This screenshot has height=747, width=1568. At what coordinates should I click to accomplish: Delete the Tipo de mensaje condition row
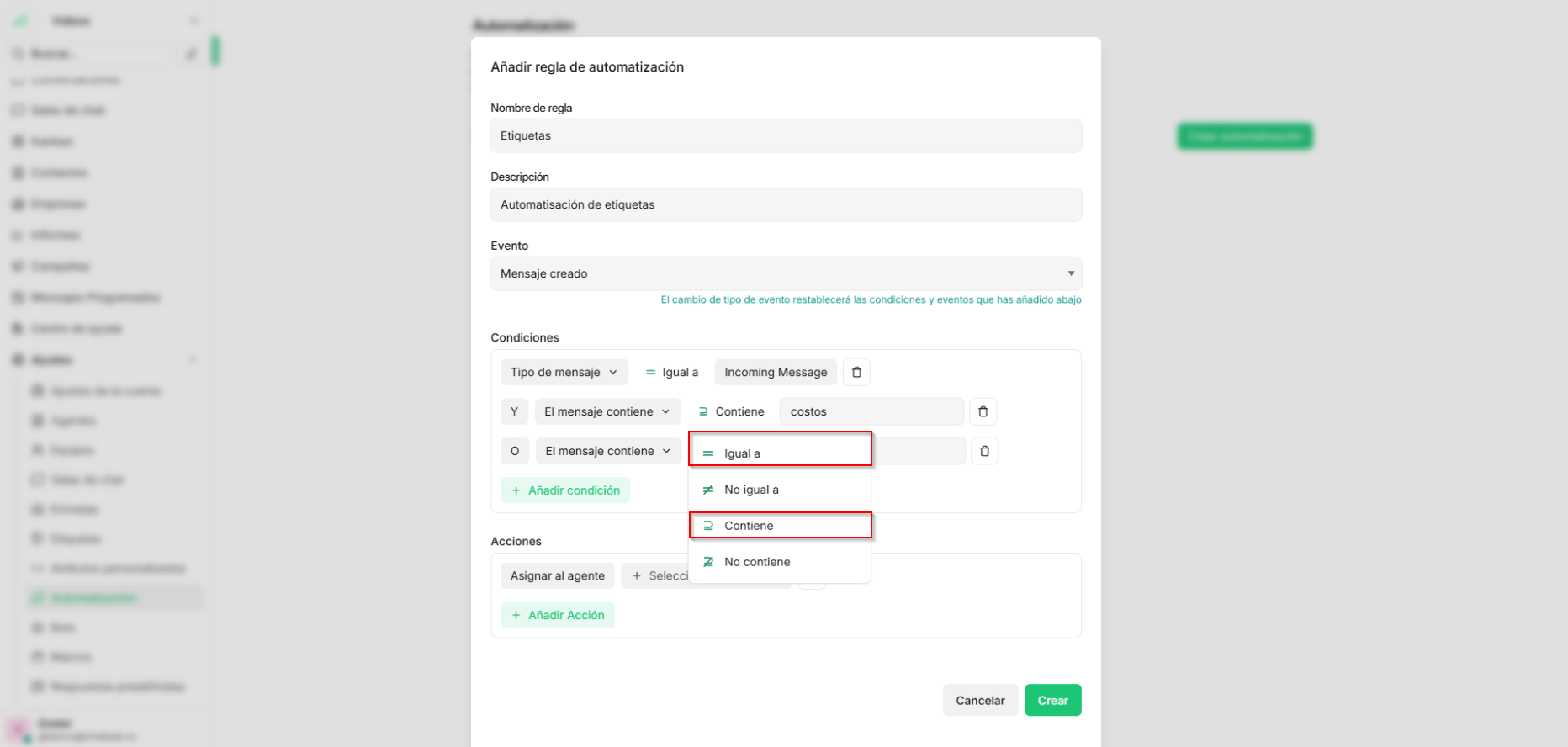point(856,372)
